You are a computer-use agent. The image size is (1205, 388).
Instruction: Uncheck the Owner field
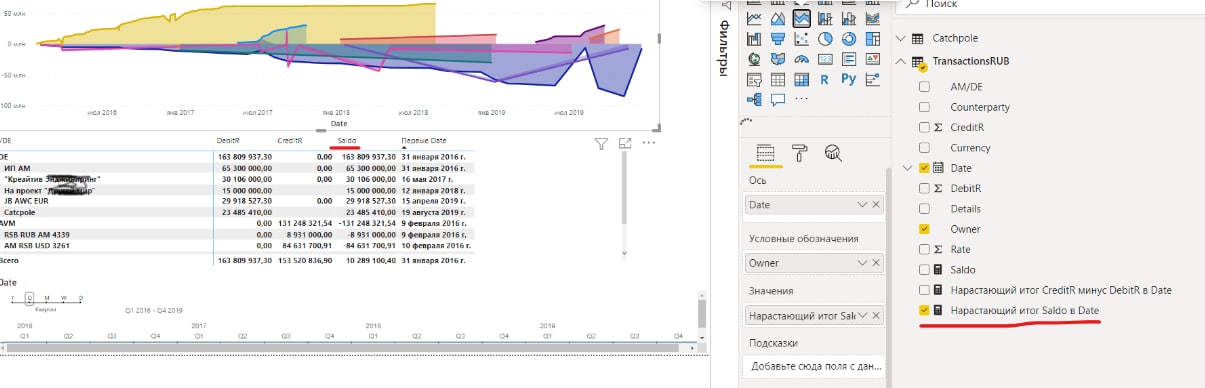click(x=924, y=229)
